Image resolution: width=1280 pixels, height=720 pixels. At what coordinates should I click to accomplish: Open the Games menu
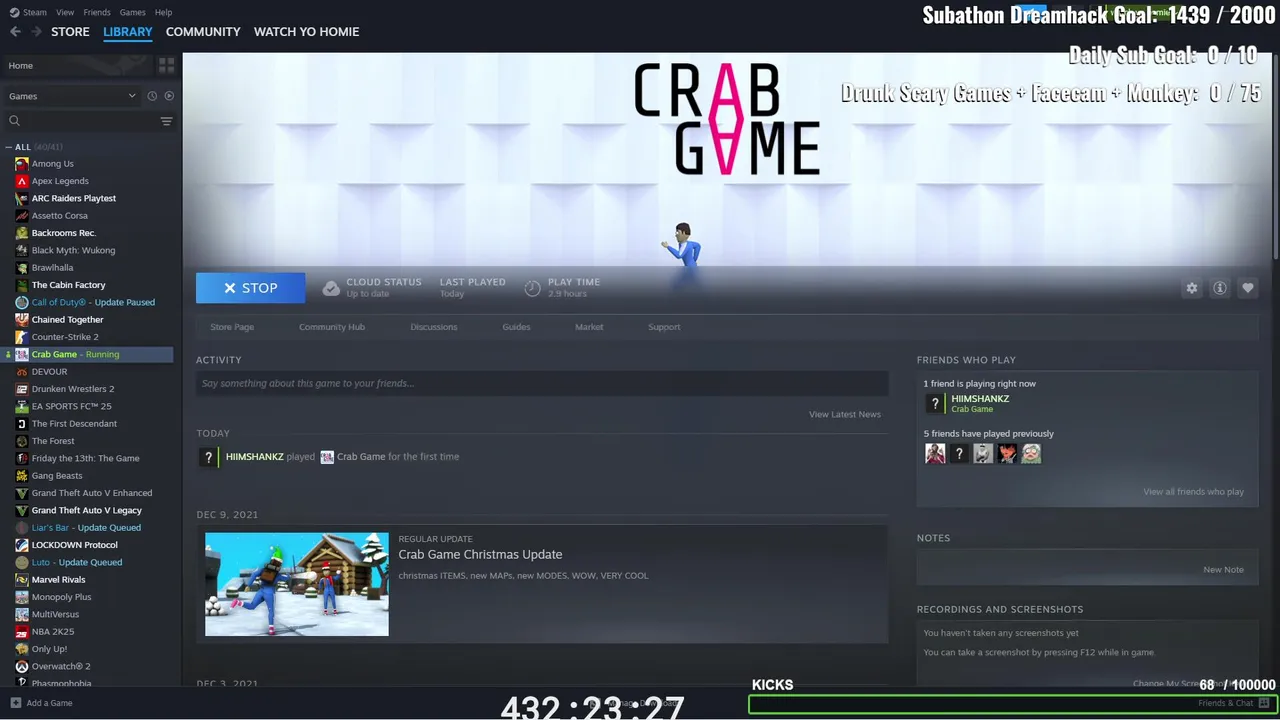point(132,12)
